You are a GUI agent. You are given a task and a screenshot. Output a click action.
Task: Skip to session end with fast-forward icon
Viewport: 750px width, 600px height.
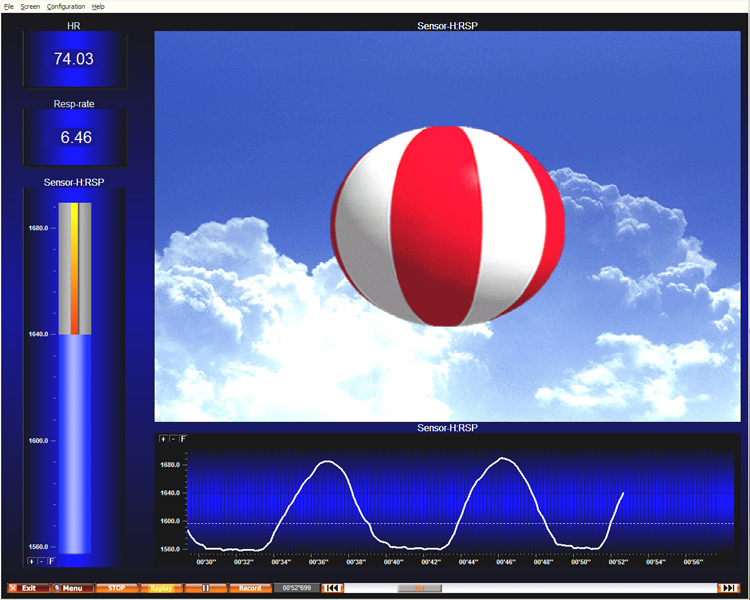729,588
